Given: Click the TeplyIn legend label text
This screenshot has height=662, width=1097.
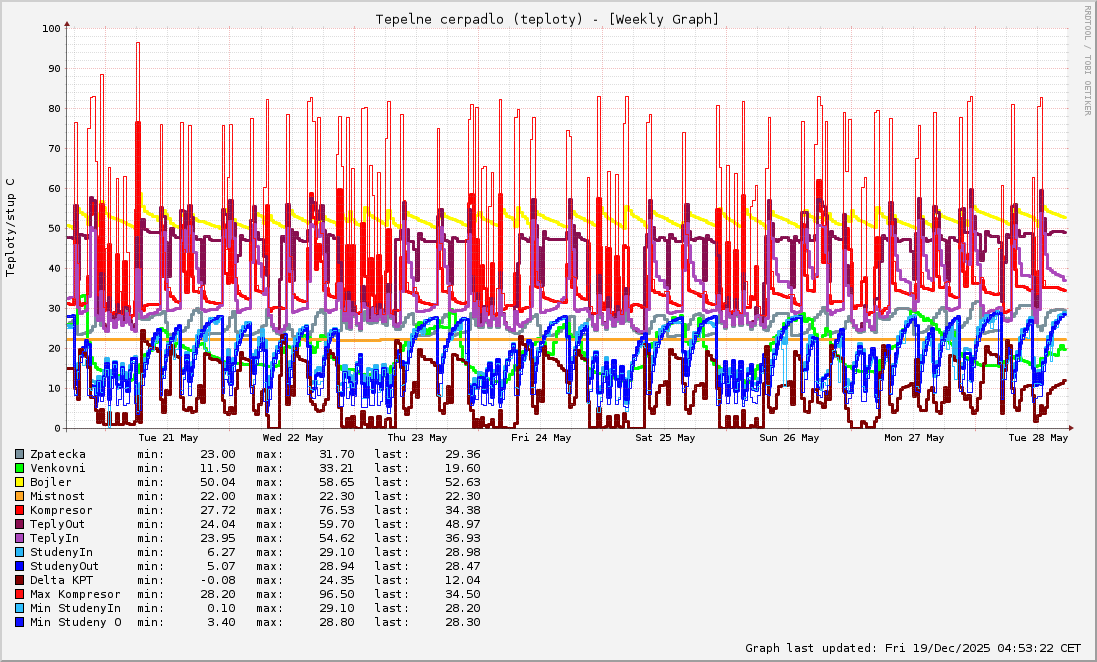Looking at the screenshot, I should tap(54, 538).
